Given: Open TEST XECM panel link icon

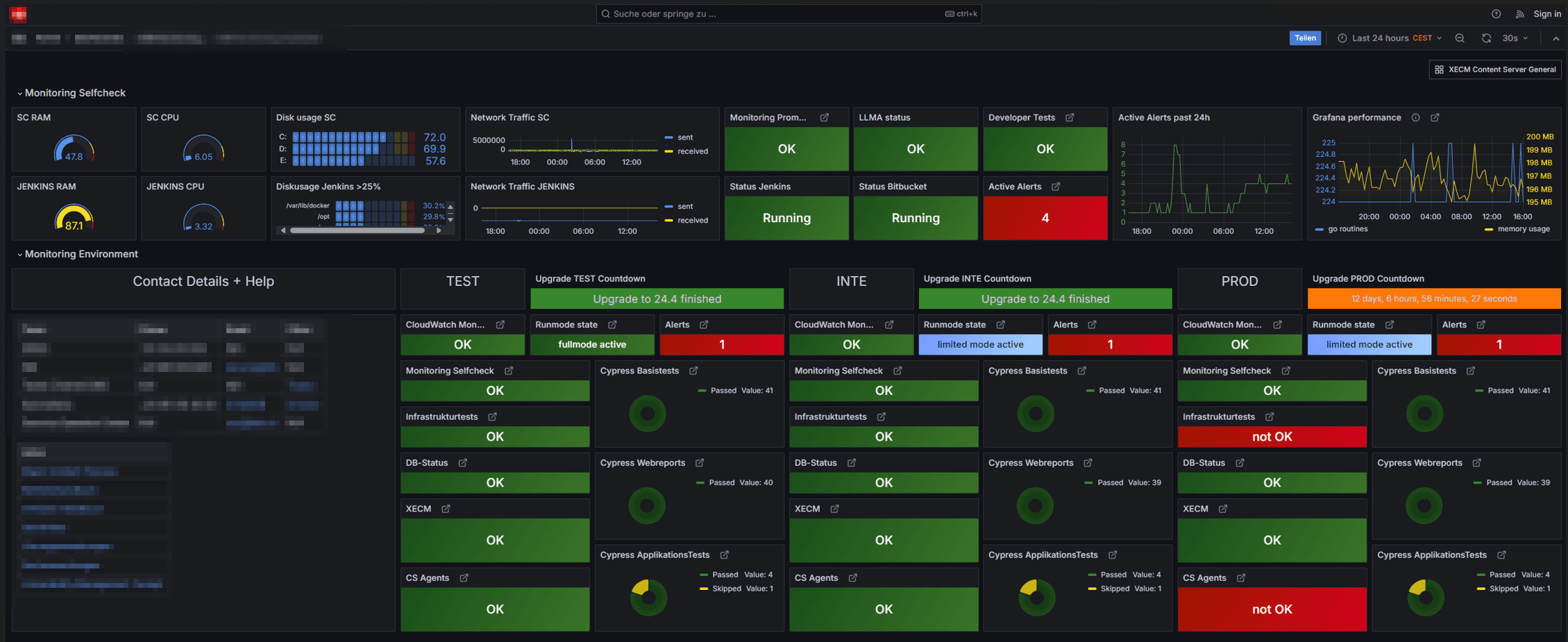Looking at the screenshot, I should 446,509.
